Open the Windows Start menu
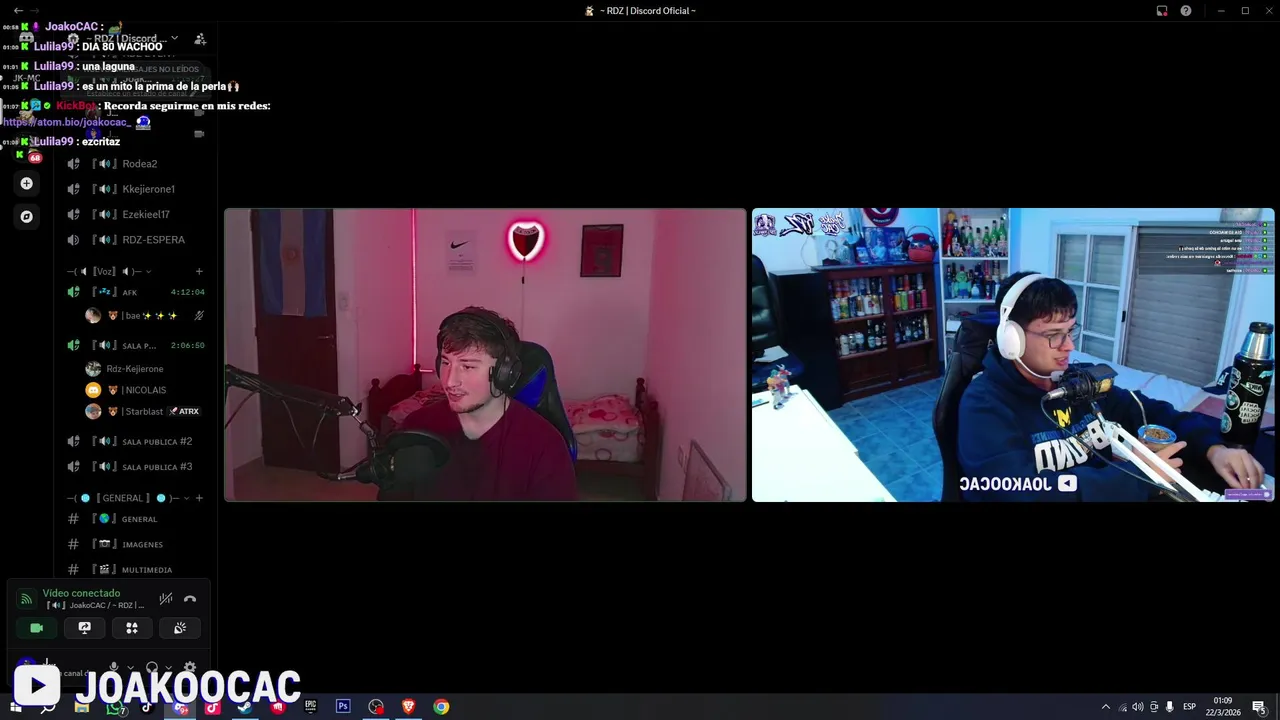Screen dimensions: 1280x720 pyautogui.click(x=15, y=707)
